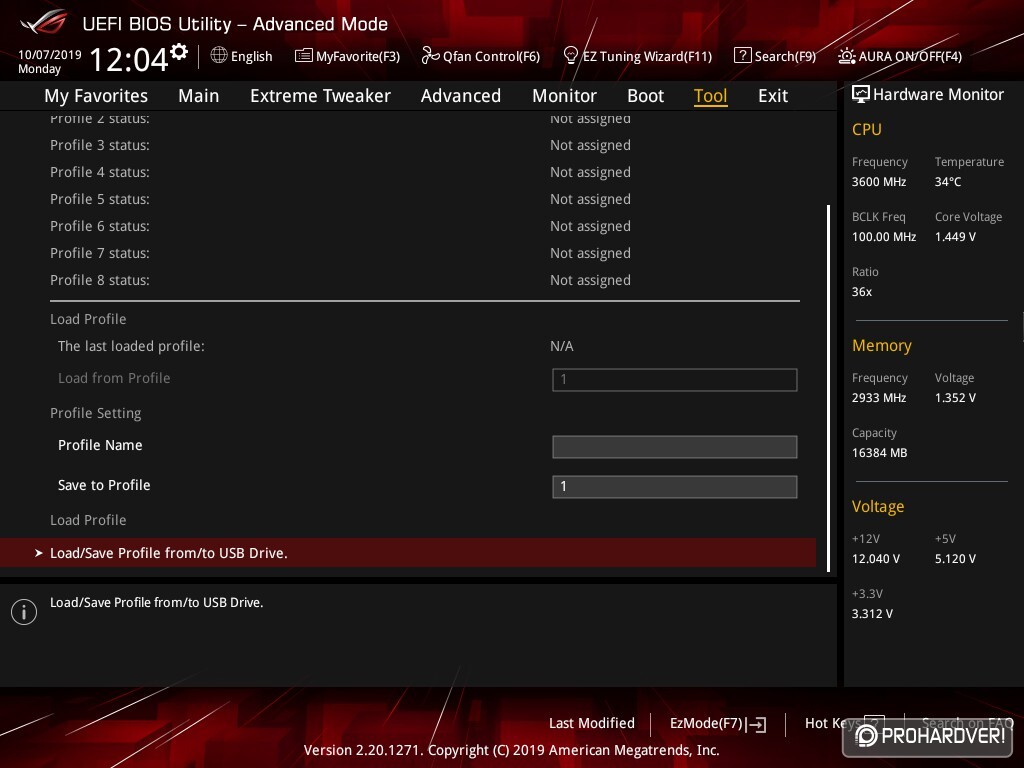Viewport: 1024px width, 768px height.
Task: Click the date 10/07/2019
Action: click(50, 54)
